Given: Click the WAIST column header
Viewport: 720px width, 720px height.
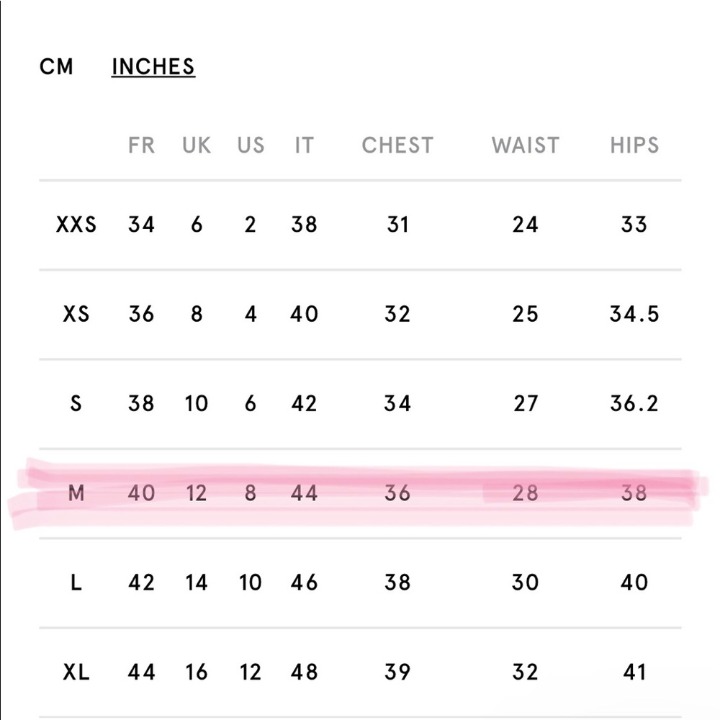Looking at the screenshot, I should pyautogui.click(x=525, y=145).
